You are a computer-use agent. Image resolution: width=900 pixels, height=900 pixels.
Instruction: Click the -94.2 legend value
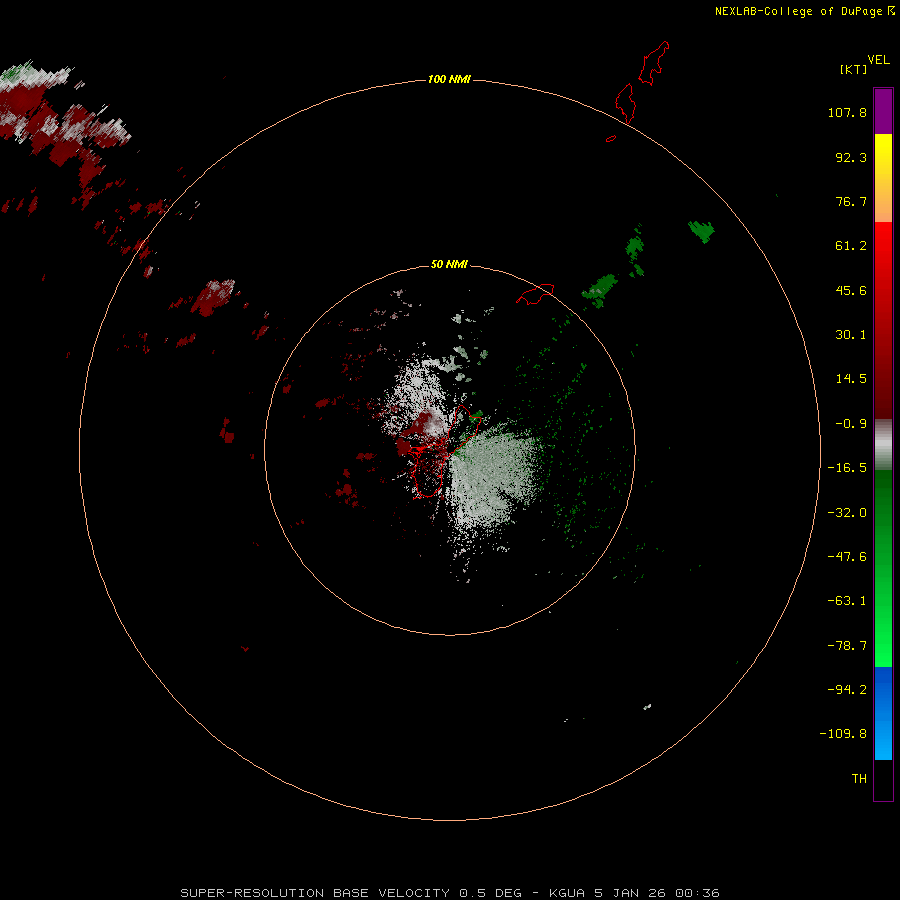pos(847,689)
